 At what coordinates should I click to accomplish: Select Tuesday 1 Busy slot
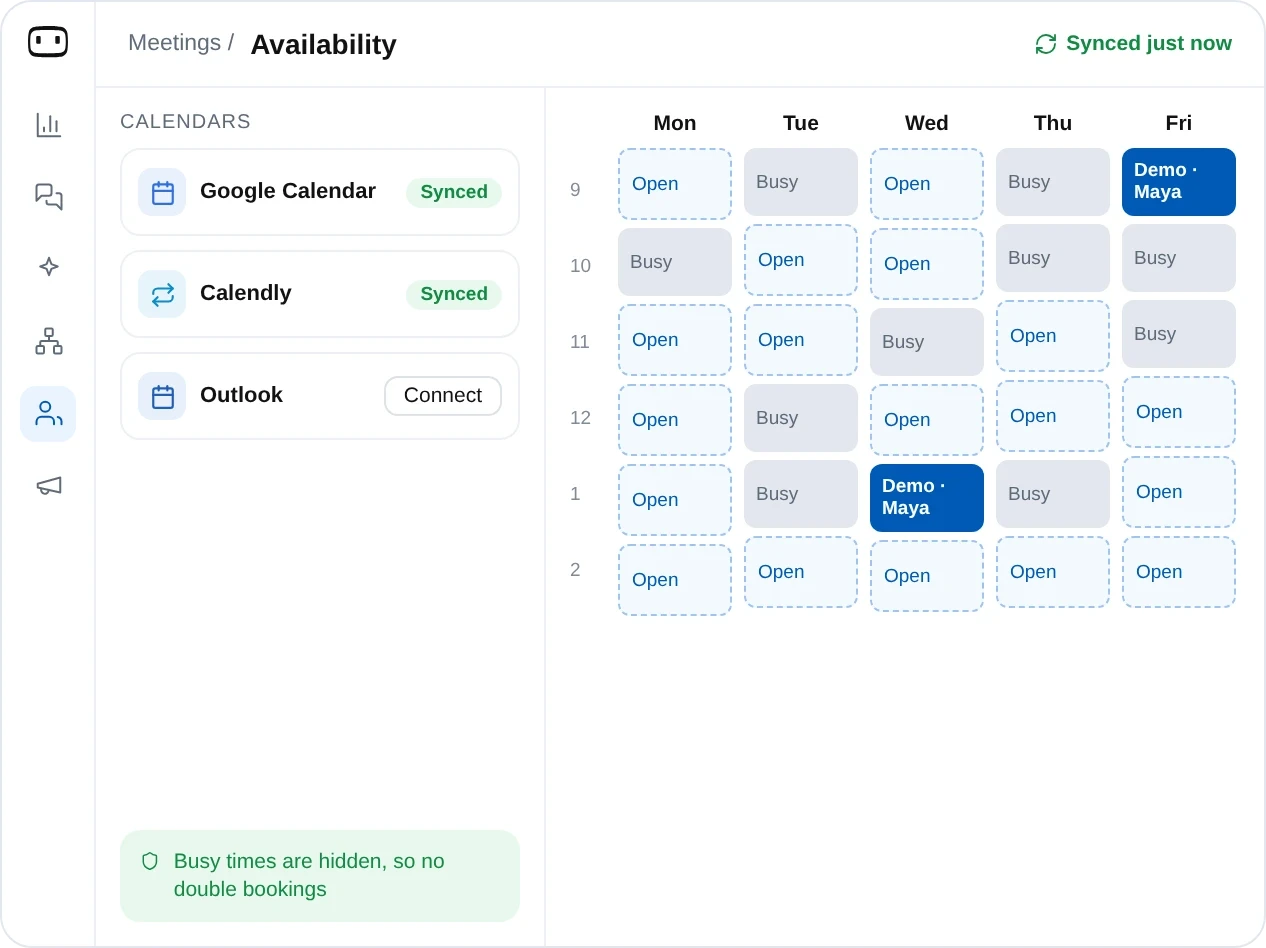pos(801,494)
